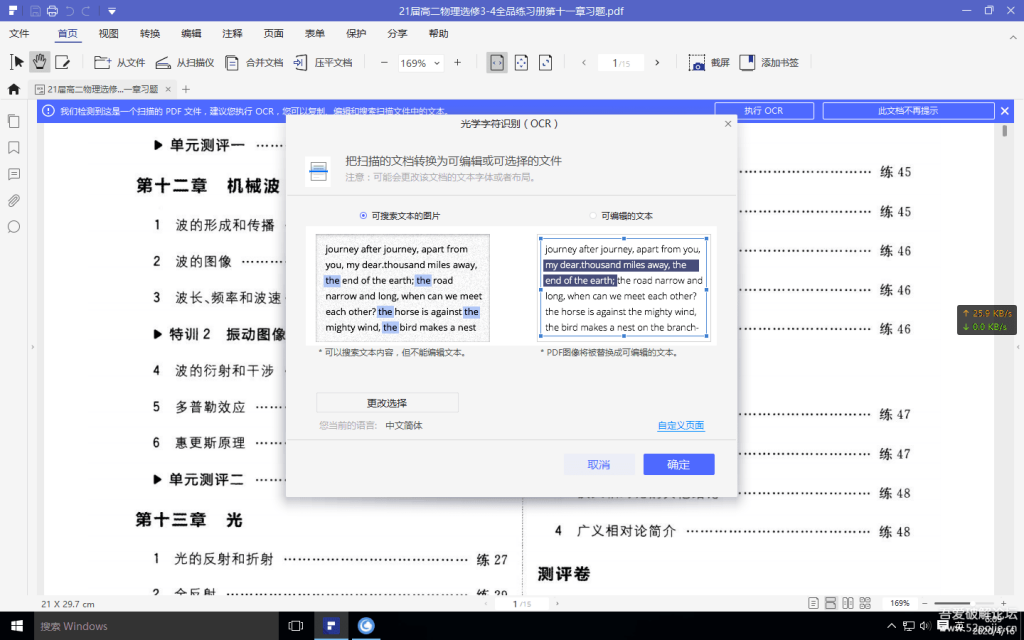The width and height of the screenshot is (1024, 640).
Task: Open the attachments paperclip panel
Action: pyautogui.click(x=14, y=201)
